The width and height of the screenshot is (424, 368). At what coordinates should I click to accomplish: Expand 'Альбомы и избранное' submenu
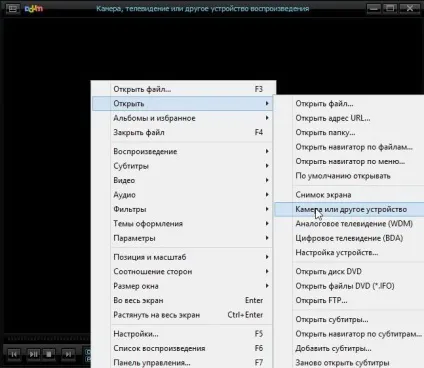click(182, 118)
